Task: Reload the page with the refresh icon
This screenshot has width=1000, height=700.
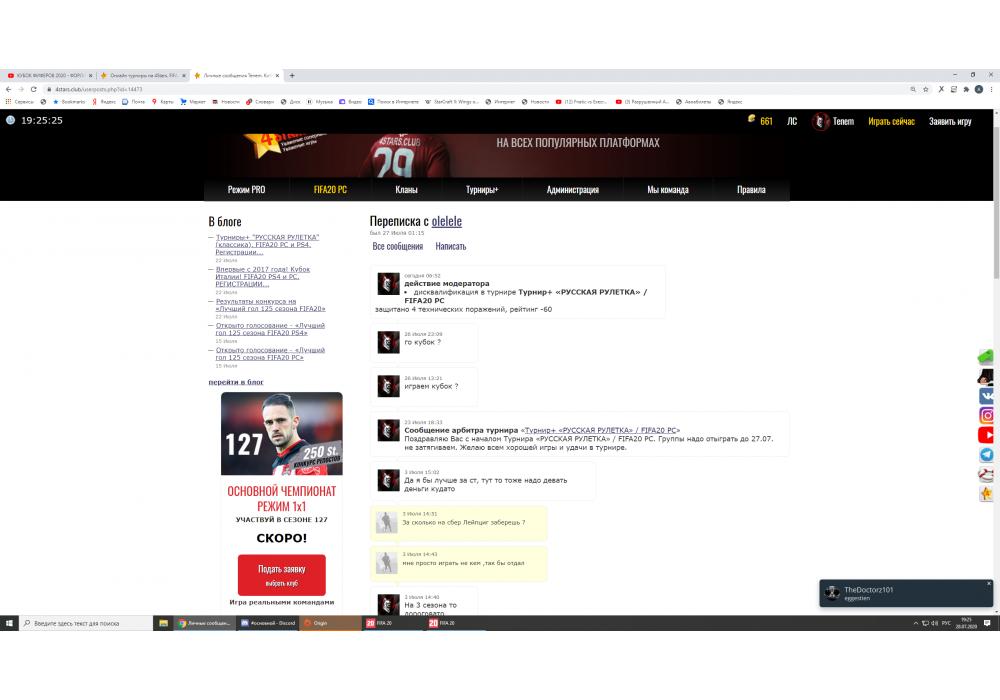Action: click(x=33, y=89)
